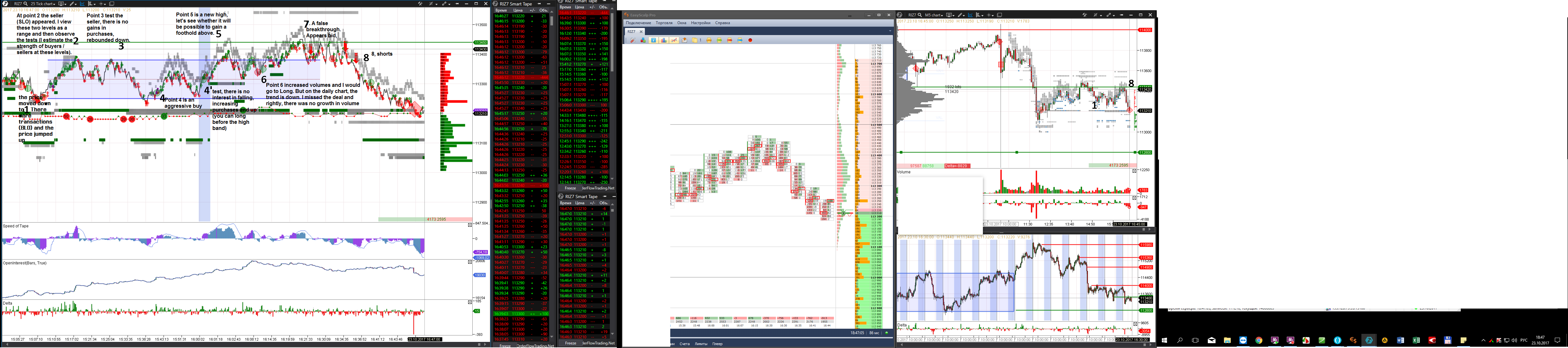Open the Windows Start menu
The height and width of the screenshot is (348, 1568).
pos(1164,340)
